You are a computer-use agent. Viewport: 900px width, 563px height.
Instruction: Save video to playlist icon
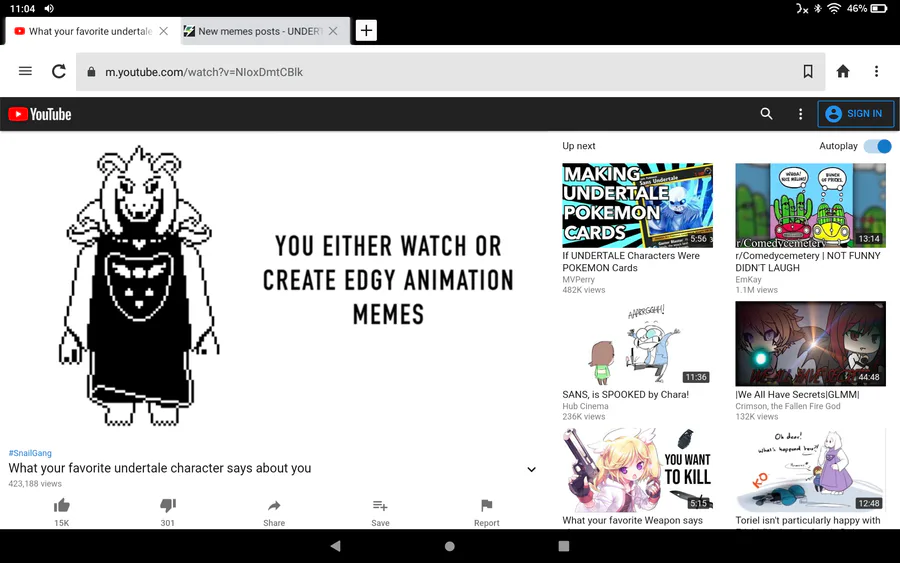click(380, 506)
